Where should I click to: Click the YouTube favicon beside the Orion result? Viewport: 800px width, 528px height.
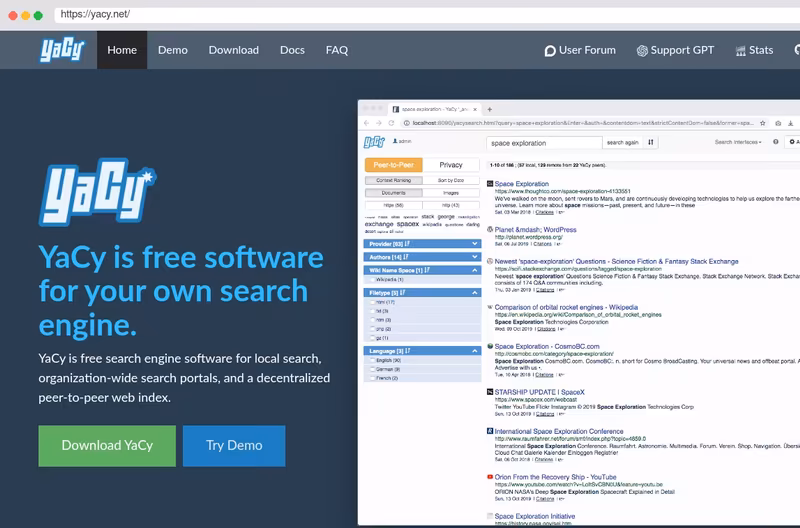pyautogui.click(x=490, y=477)
